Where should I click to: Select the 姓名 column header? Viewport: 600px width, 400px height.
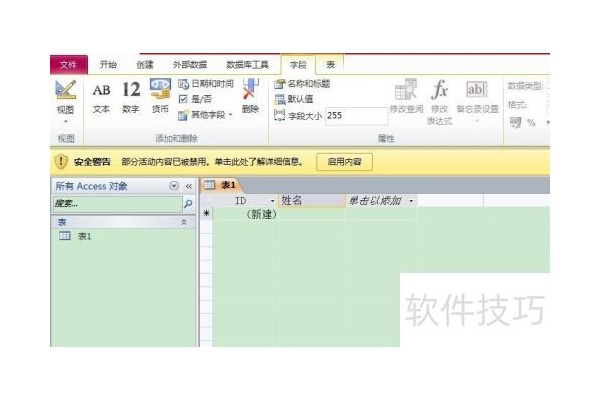311,200
